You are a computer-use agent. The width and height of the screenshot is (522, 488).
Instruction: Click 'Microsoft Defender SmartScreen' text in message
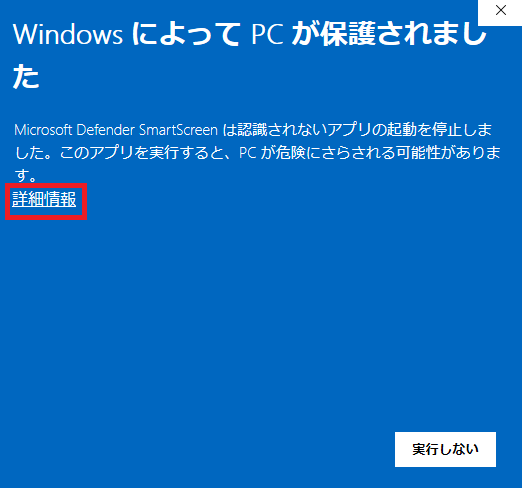click(116, 130)
